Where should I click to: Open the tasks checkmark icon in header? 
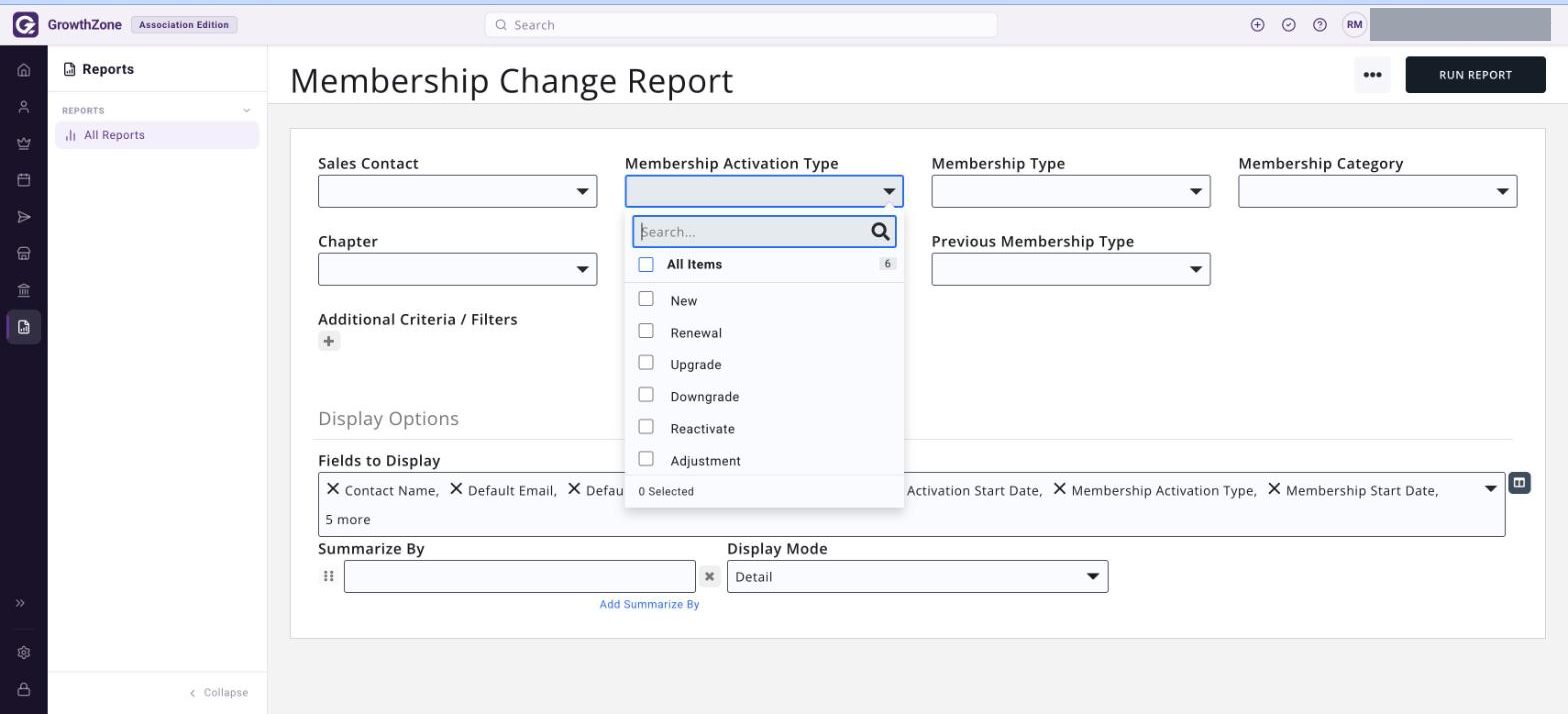pyautogui.click(x=1289, y=25)
